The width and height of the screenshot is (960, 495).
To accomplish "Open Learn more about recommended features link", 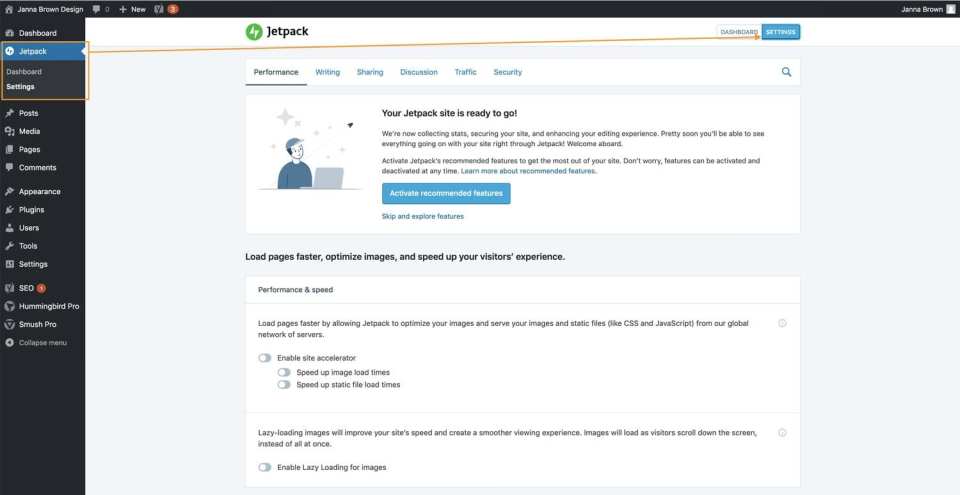I will point(528,171).
